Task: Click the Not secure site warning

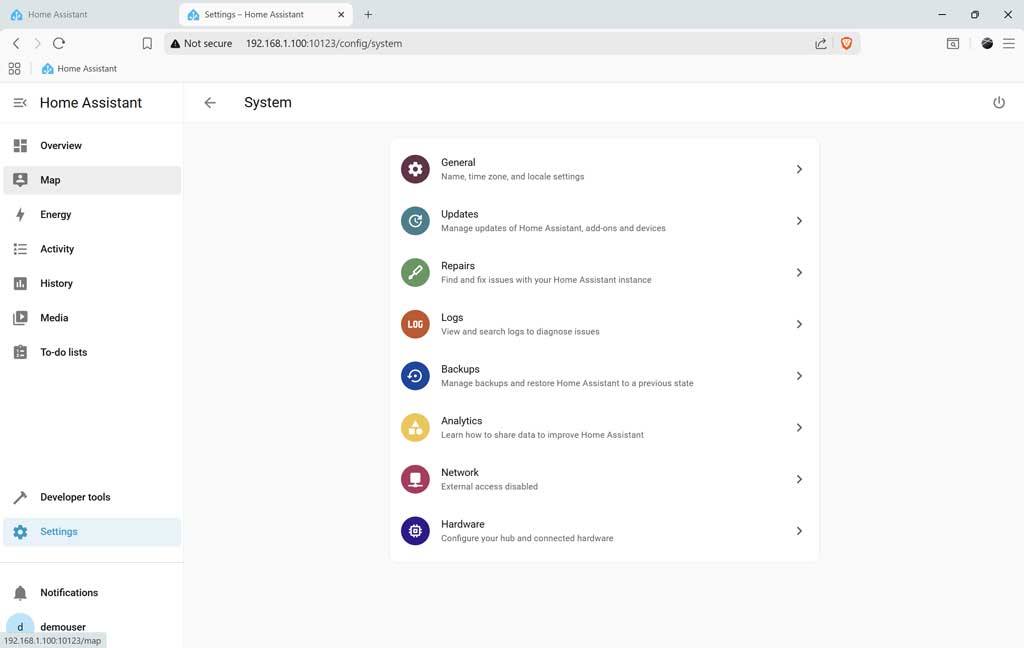Action: [x=201, y=43]
